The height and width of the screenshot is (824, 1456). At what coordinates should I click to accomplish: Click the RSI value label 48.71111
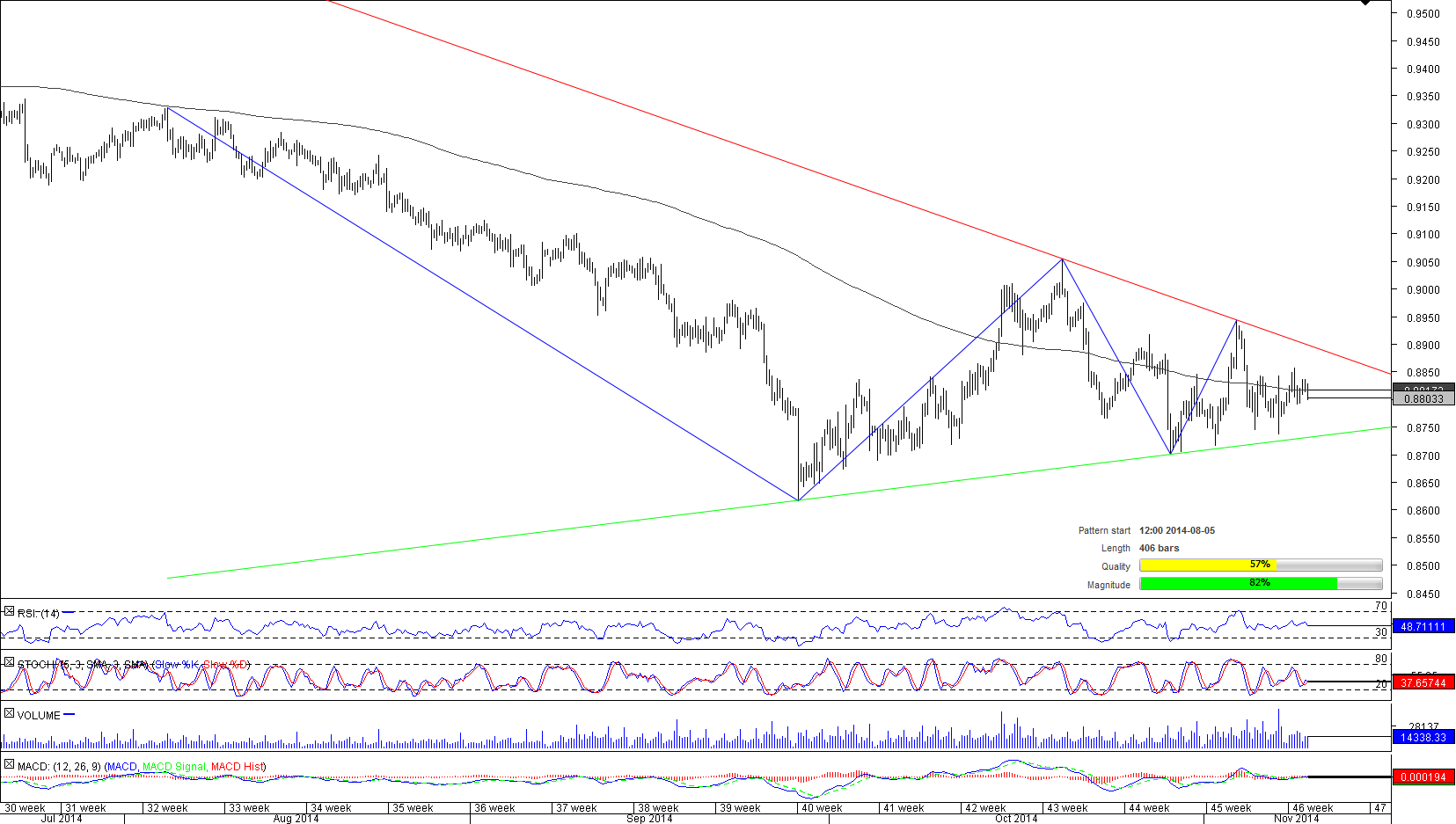pyautogui.click(x=1423, y=626)
